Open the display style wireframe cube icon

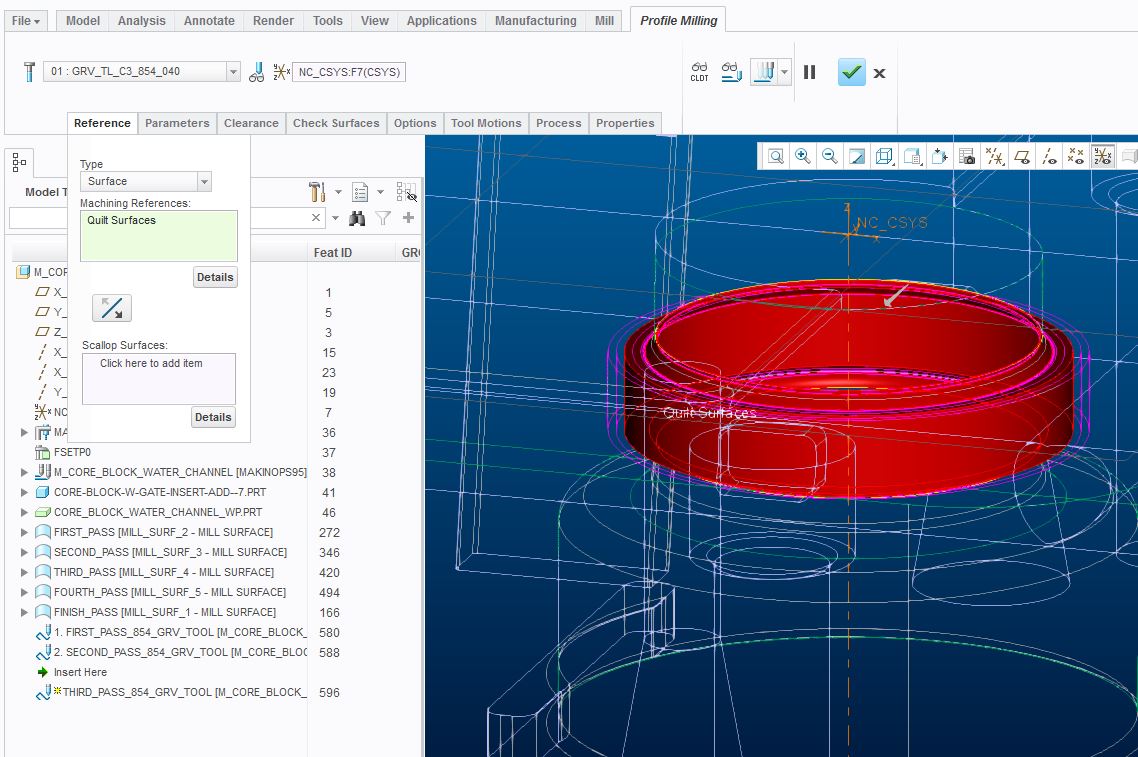coord(884,156)
